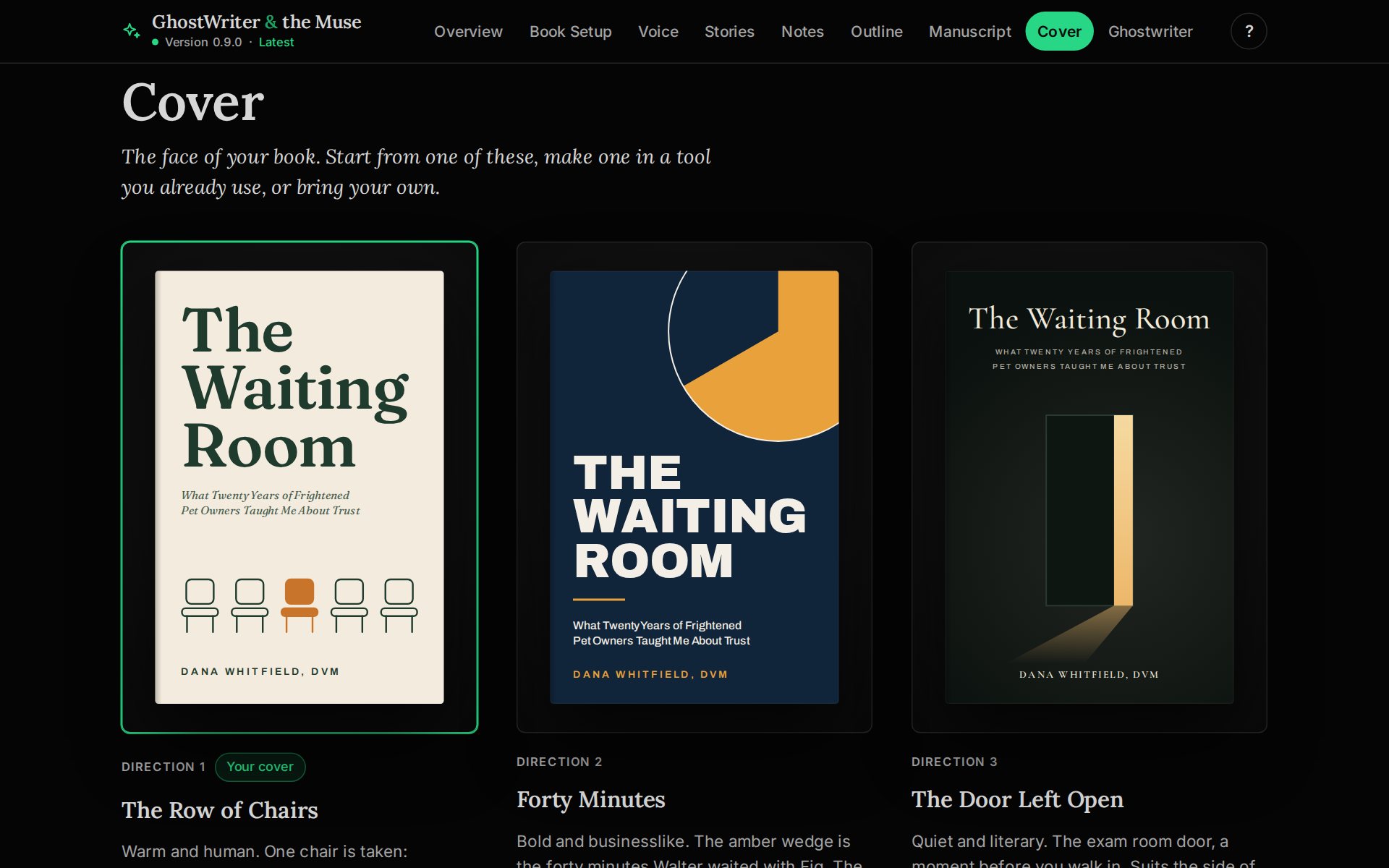The width and height of the screenshot is (1389, 868).
Task: Select the navy Forty Minutes cover
Action: pos(694,487)
